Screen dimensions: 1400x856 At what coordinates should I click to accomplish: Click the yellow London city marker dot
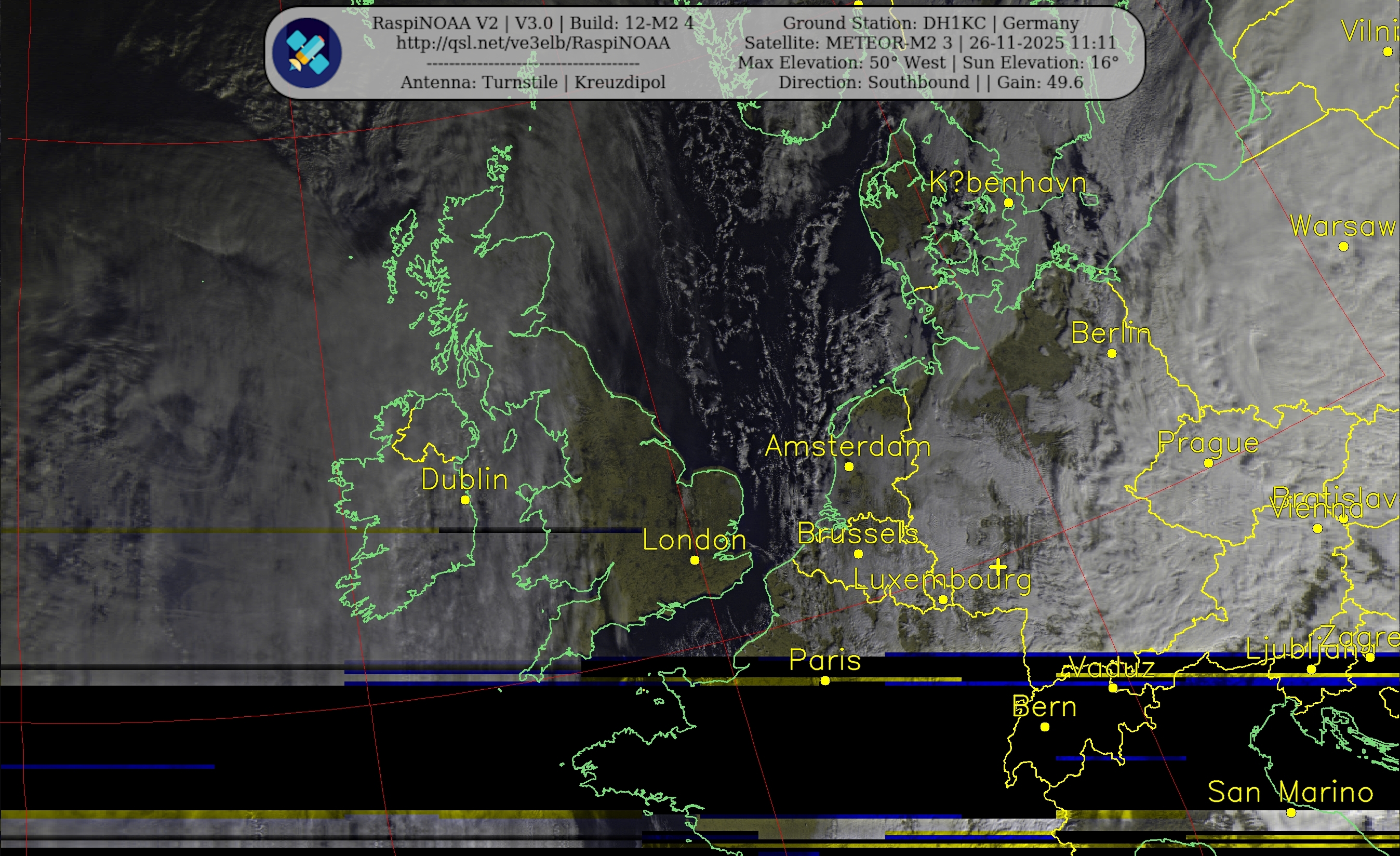[x=695, y=560]
